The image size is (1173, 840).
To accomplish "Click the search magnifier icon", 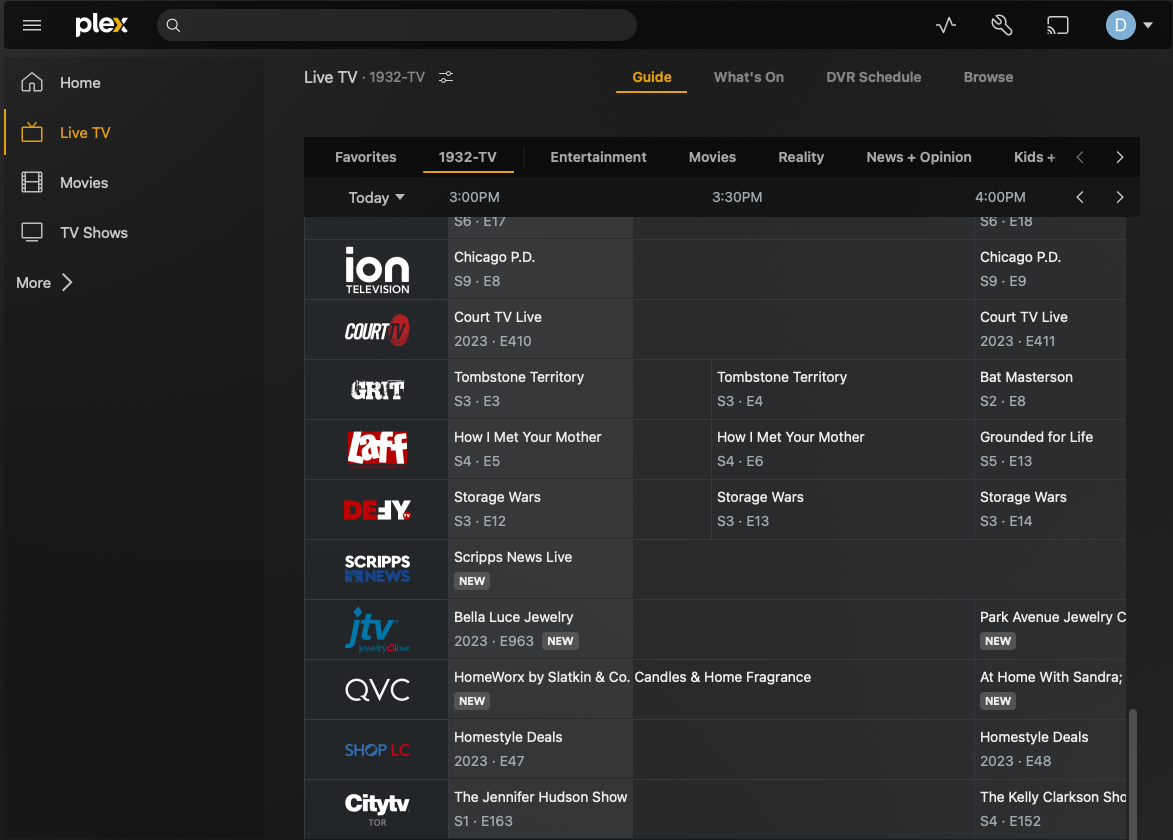I will coord(174,25).
